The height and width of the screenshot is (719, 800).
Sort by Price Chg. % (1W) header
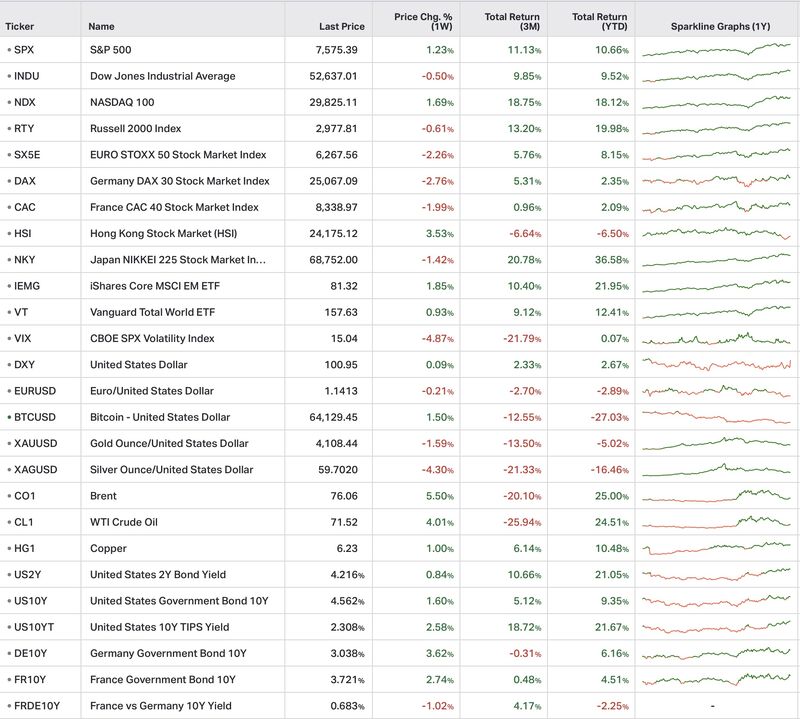click(x=423, y=21)
